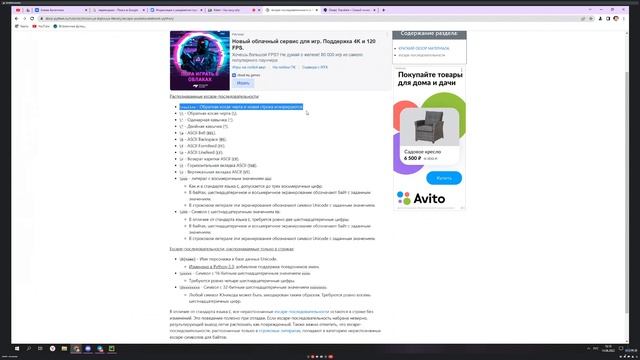Select the tab left of the active tab
This screenshot has width=640, height=360.
coord(233,10)
